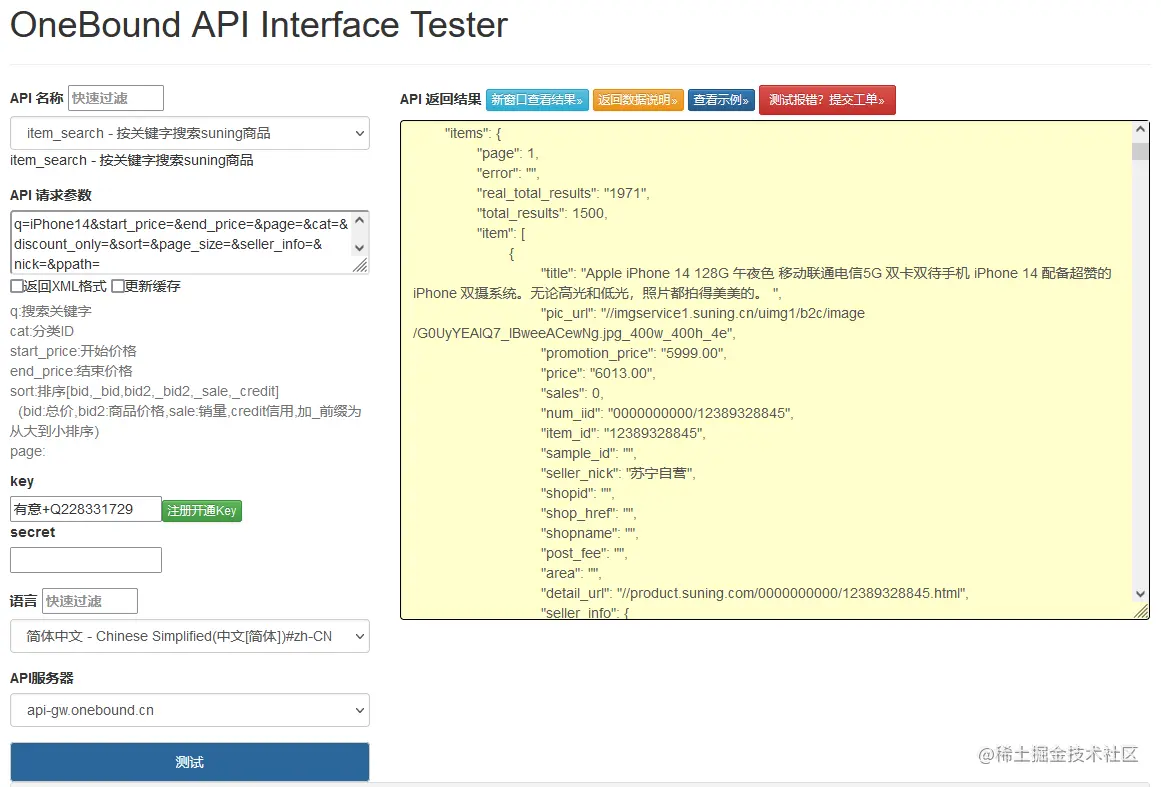Enable the 更新缓存 checkbox

[118, 287]
